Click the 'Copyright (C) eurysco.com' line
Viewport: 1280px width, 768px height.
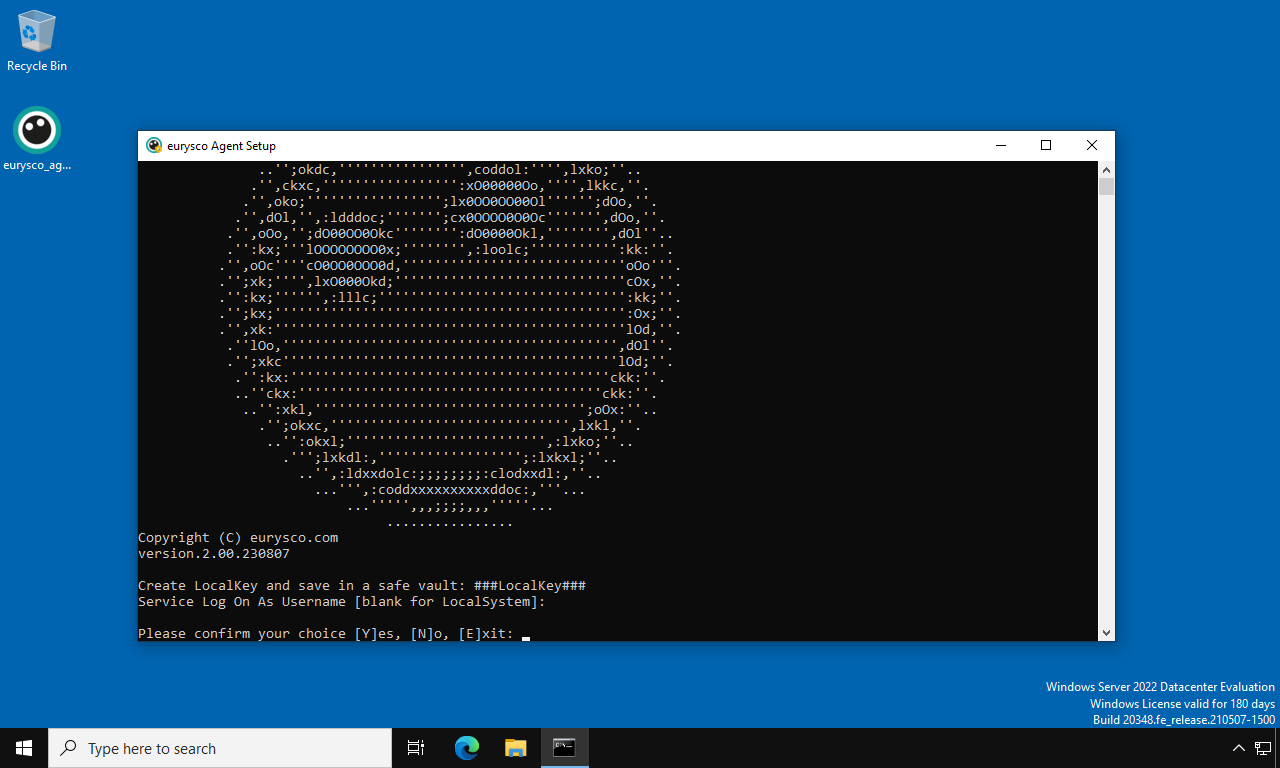(238, 538)
